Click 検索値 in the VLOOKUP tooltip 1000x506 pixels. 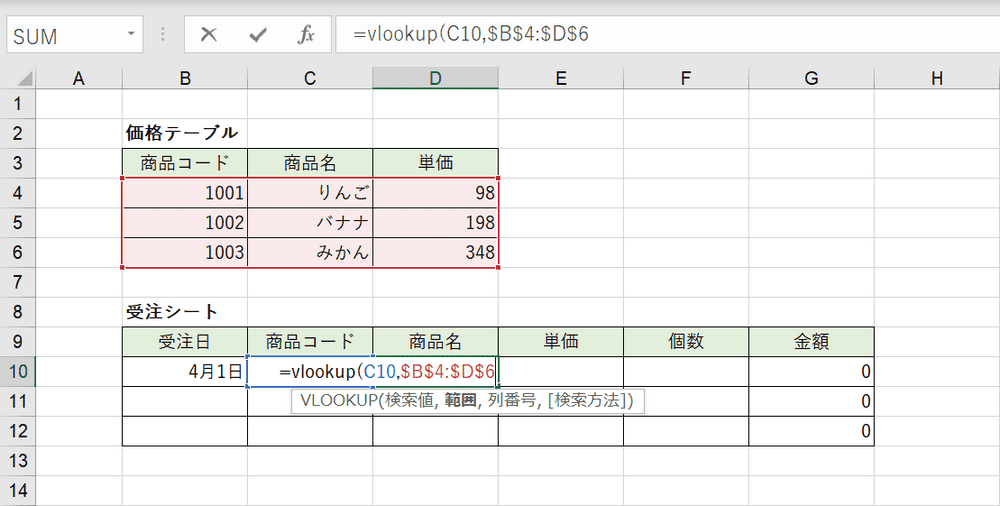(x=409, y=401)
